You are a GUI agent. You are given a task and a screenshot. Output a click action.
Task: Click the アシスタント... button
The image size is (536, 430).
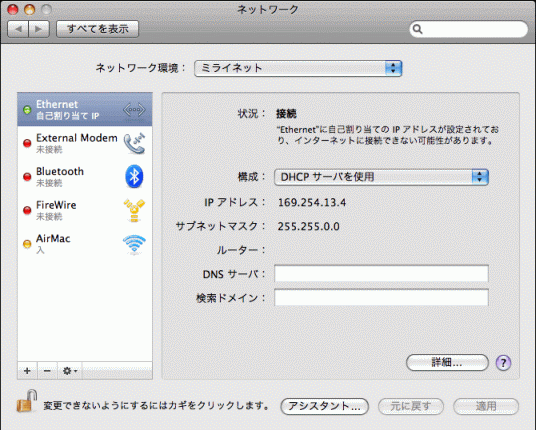324,406
